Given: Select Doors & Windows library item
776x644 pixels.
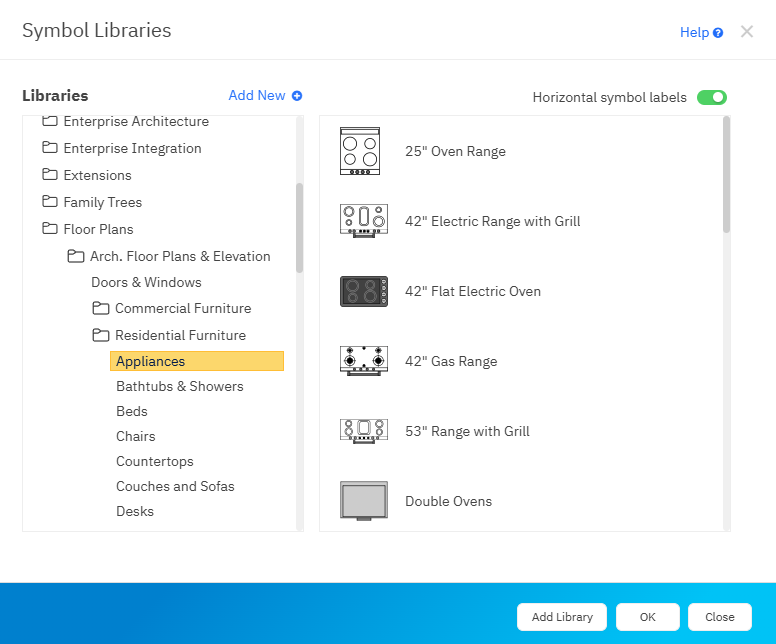Looking at the screenshot, I should click(146, 282).
